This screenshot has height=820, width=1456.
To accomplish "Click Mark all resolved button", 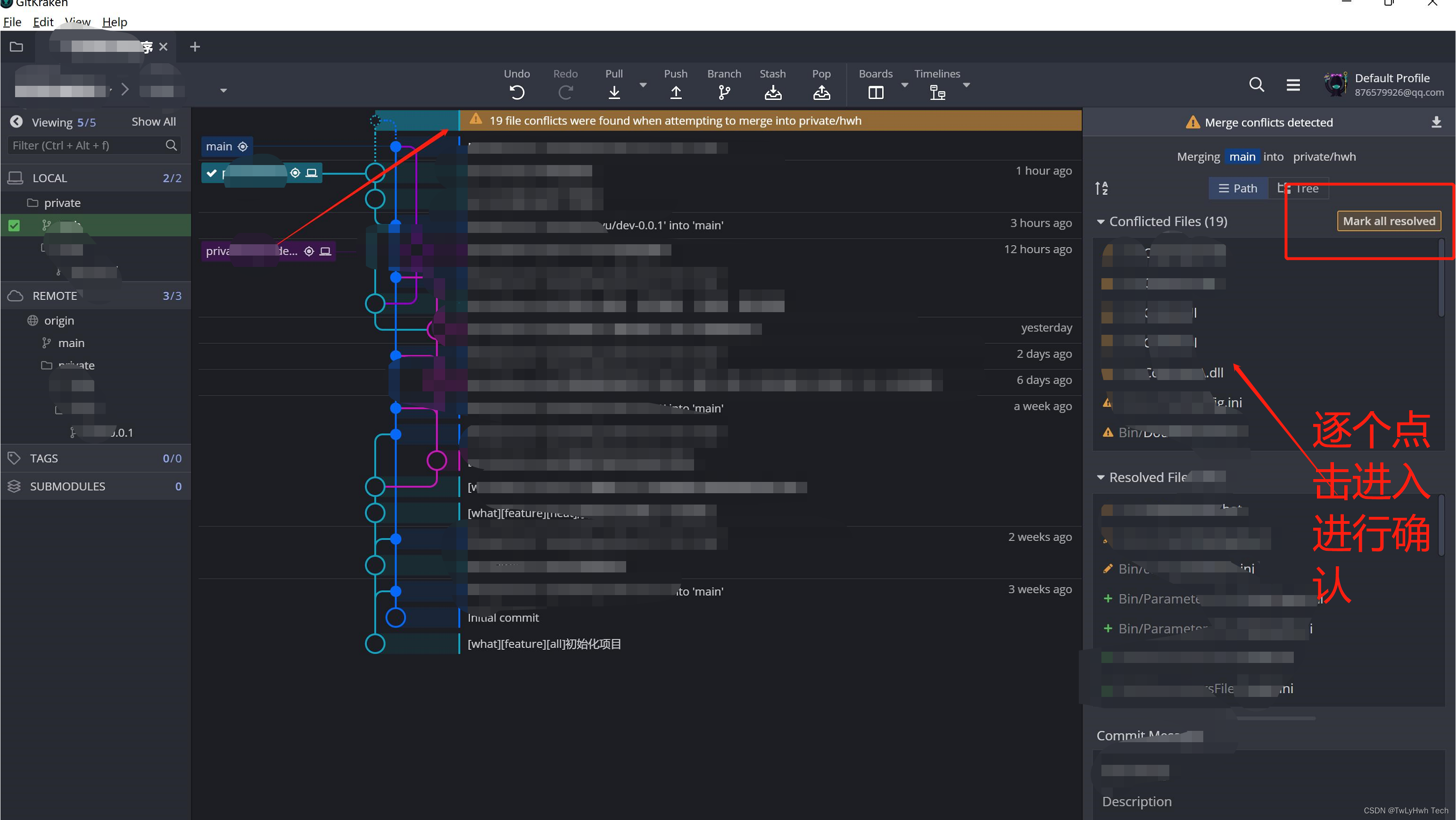I will 1389,221.
